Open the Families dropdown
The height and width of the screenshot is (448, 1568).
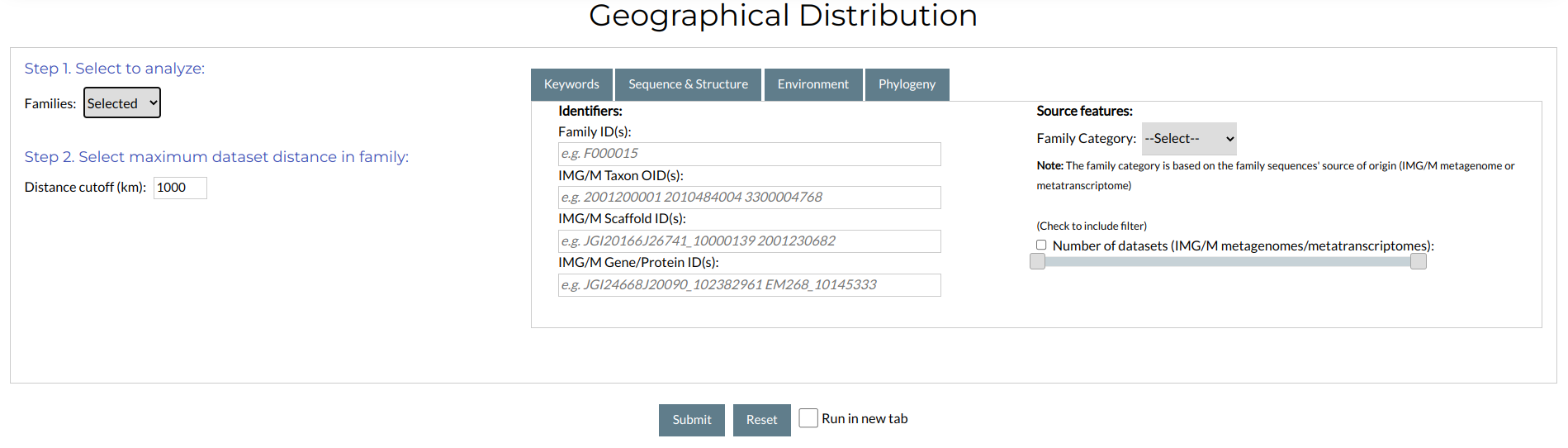pos(122,103)
